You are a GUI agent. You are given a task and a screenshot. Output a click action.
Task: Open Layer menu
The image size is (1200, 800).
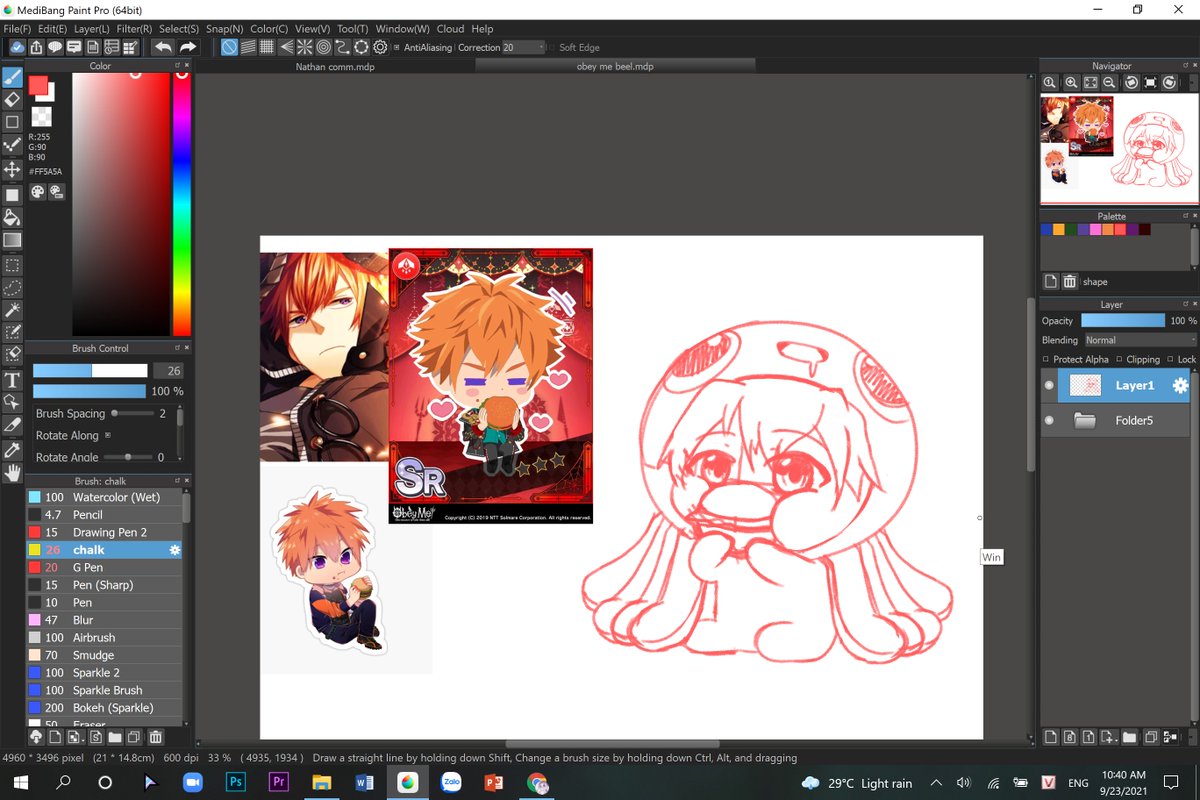92,29
